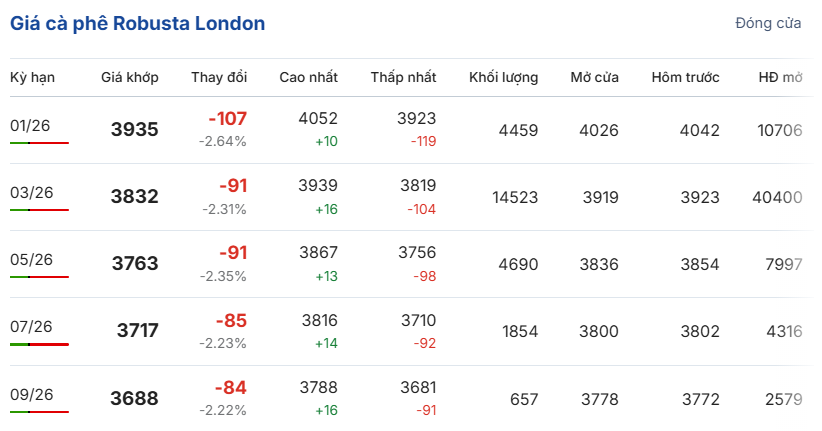Click the 'Thay đổi' column header
The height and width of the screenshot is (431, 822).
(219, 77)
